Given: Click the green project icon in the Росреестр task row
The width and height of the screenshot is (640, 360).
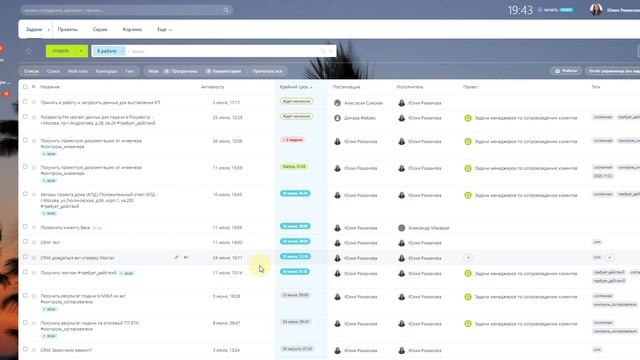Looking at the screenshot, I should pos(468,118).
